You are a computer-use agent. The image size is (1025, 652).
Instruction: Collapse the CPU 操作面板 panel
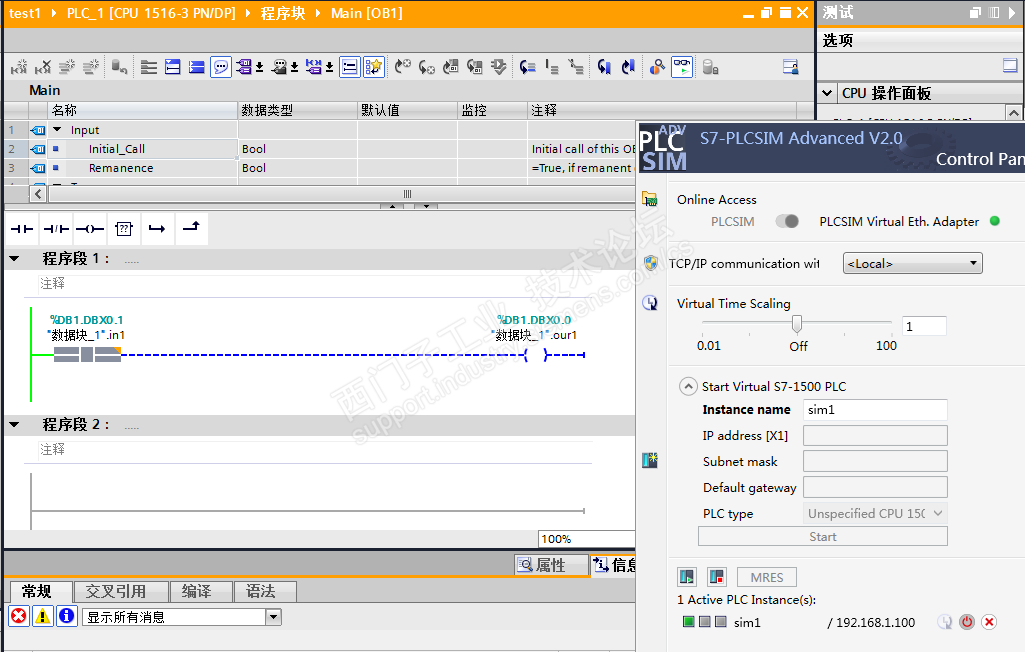pos(827,93)
